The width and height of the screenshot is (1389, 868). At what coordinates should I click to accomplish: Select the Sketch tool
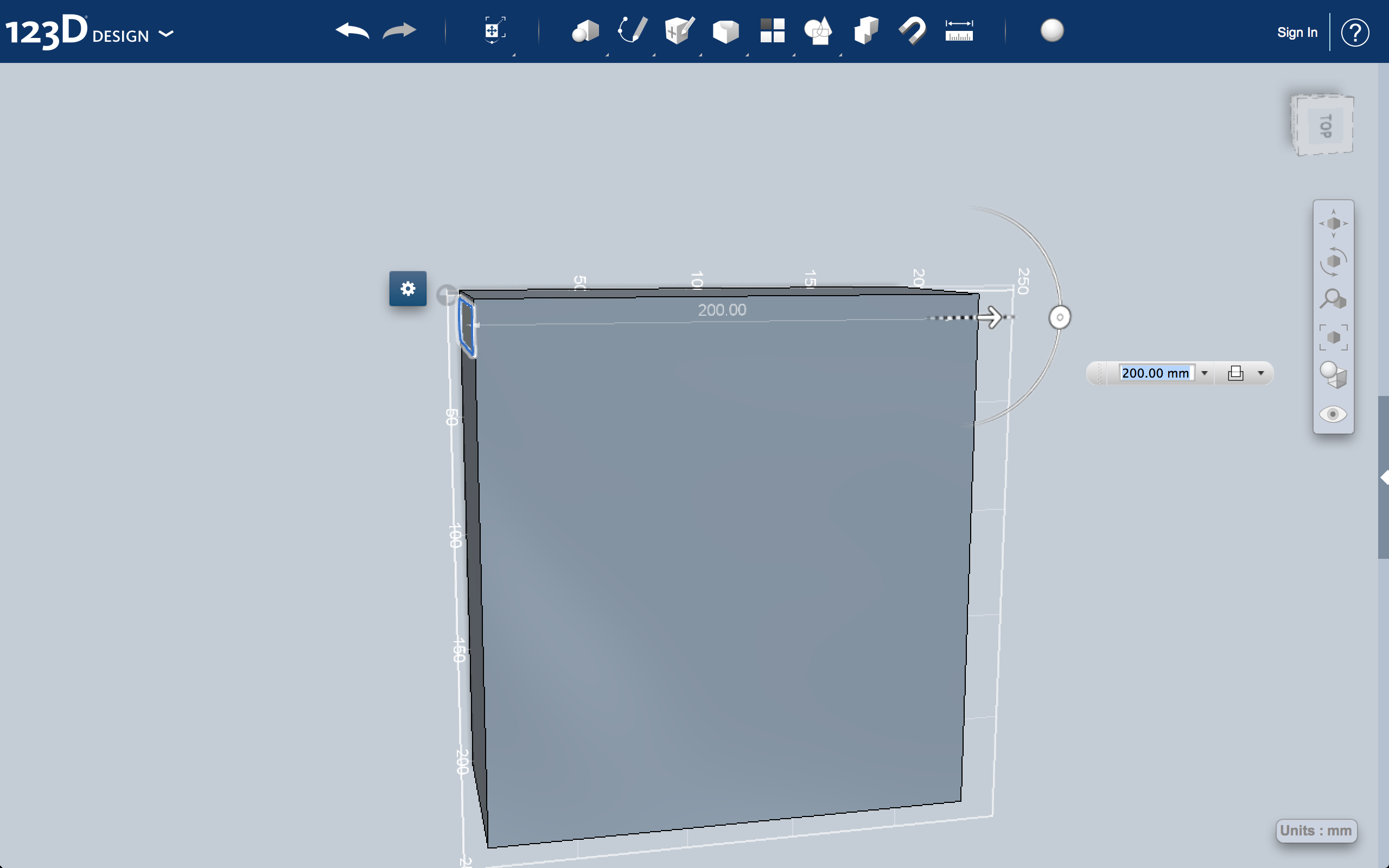point(632,31)
